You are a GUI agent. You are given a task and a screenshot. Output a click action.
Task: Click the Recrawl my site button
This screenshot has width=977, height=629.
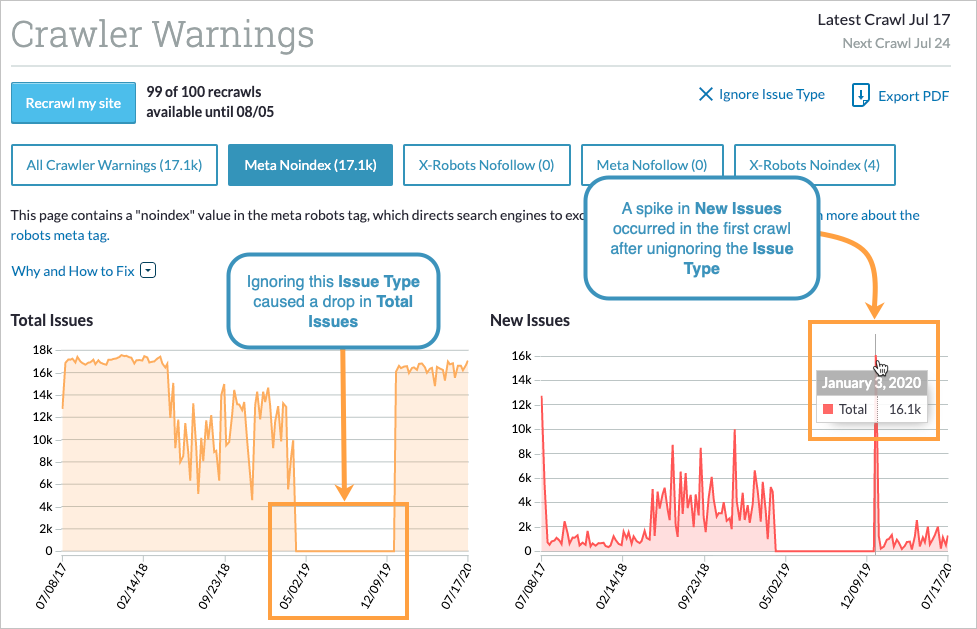click(x=73, y=102)
